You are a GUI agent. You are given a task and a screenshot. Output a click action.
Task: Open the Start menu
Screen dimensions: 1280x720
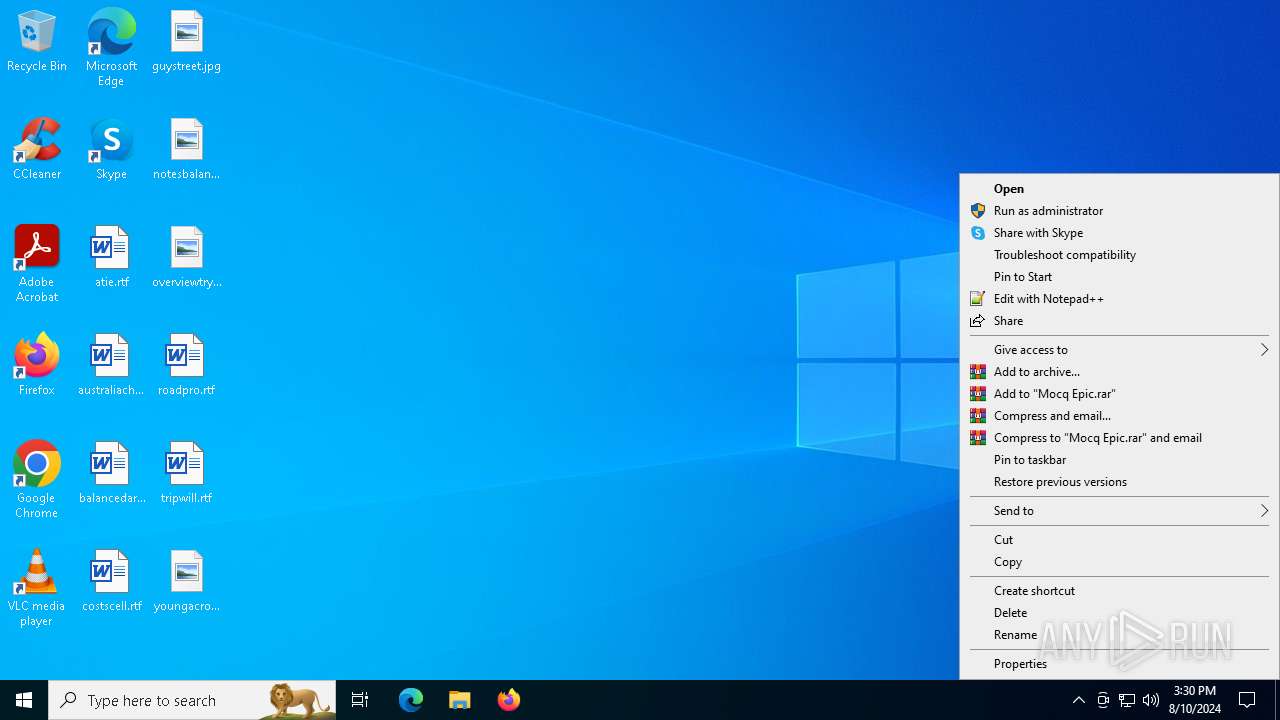tap(24, 700)
